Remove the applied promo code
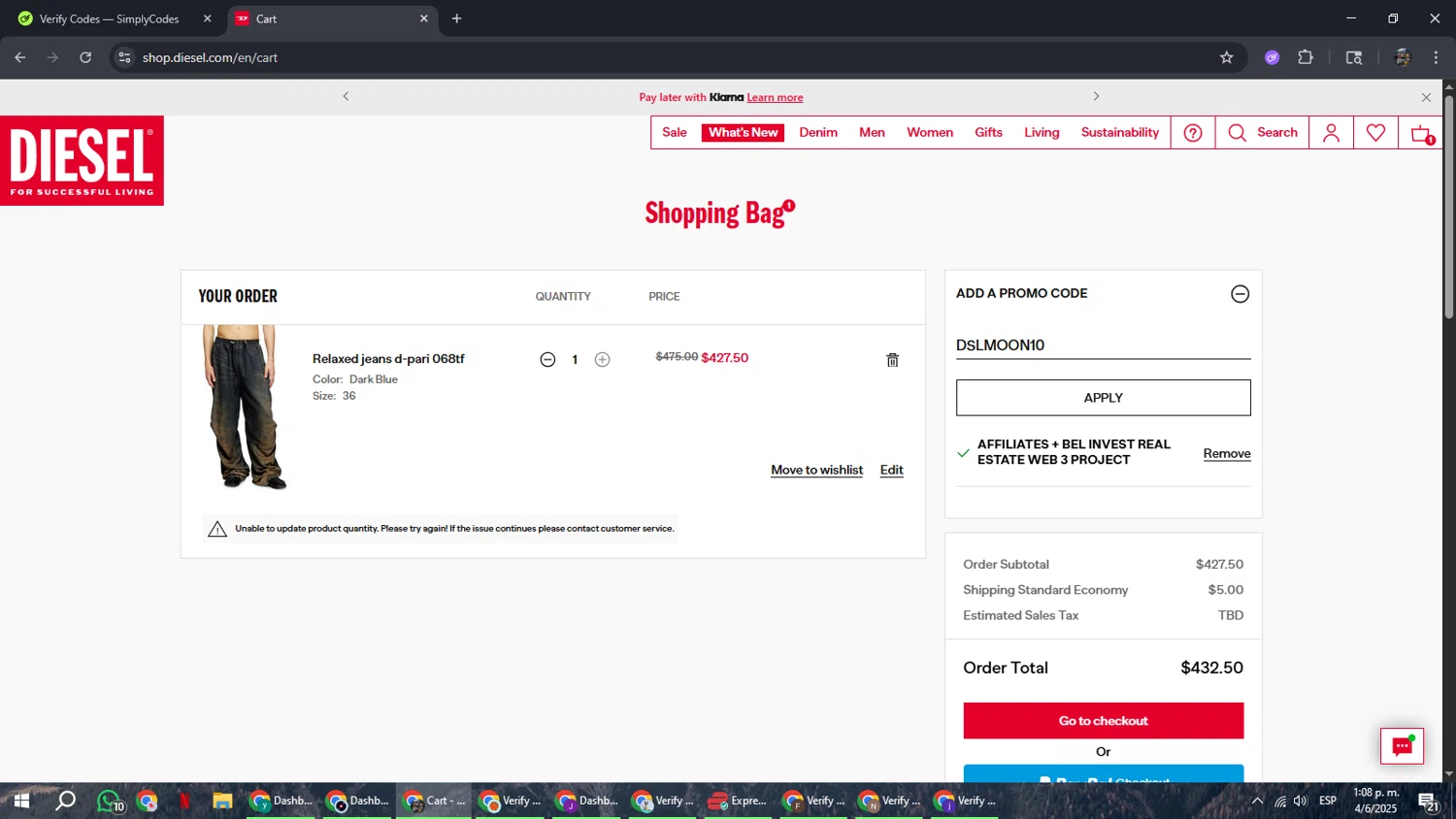Screen dimensions: 1456x819 1227,453
